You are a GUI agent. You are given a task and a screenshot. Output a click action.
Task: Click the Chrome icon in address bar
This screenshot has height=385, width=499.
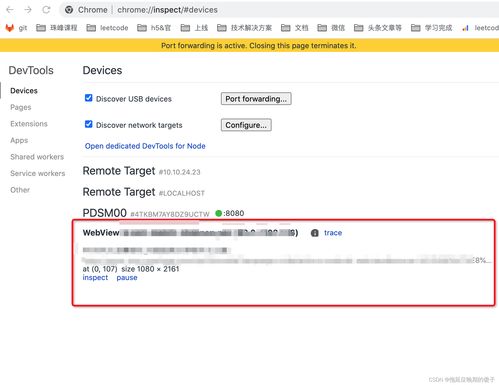click(x=69, y=10)
